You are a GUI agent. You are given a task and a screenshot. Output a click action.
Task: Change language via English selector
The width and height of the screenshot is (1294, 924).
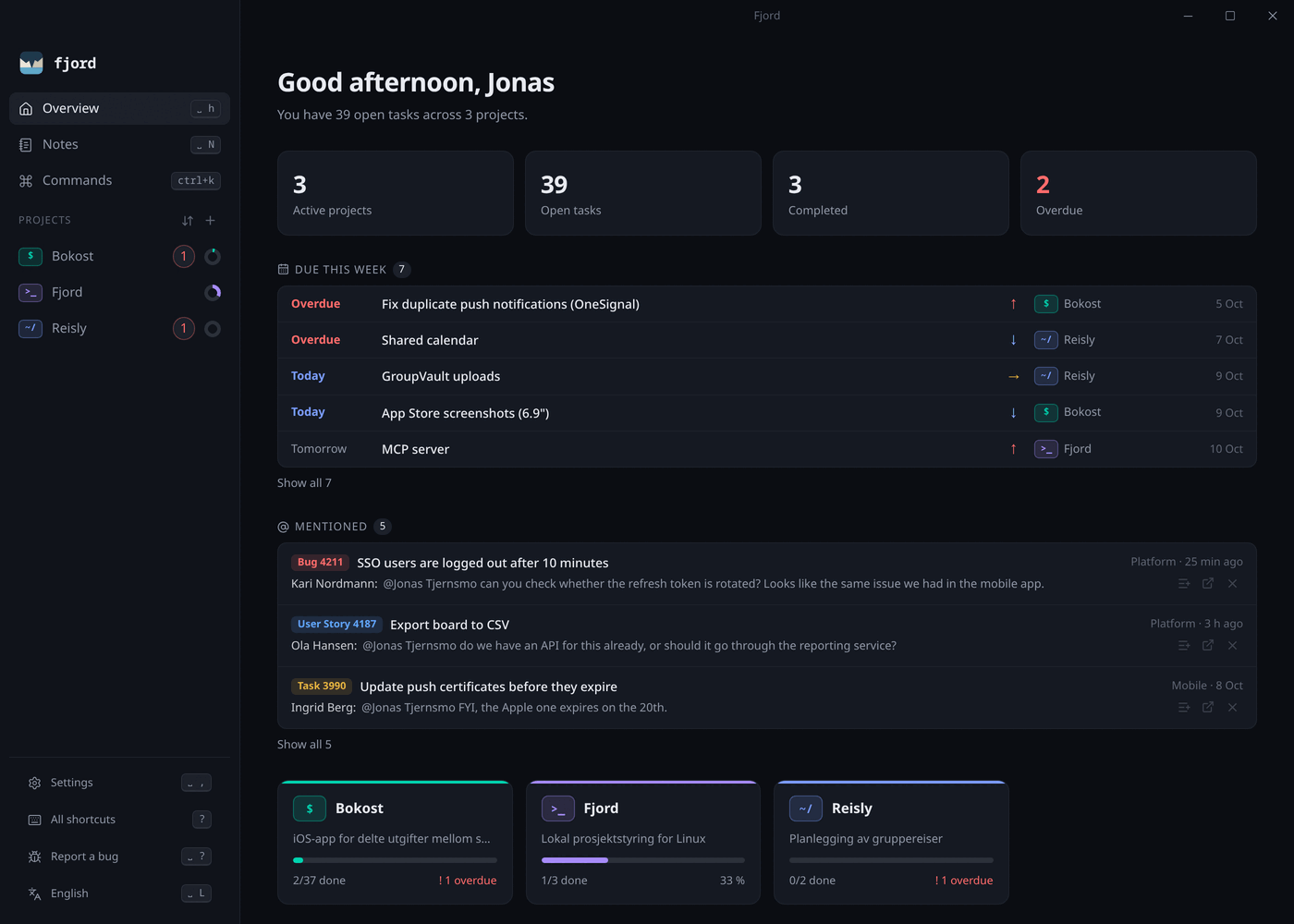[x=119, y=894]
